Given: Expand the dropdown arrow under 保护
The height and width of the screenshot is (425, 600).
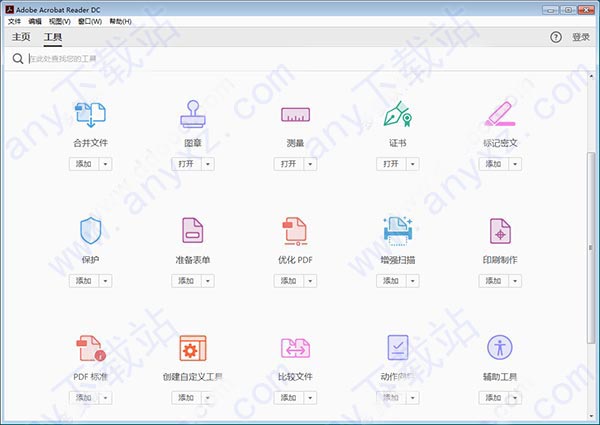Looking at the screenshot, I should (105, 281).
